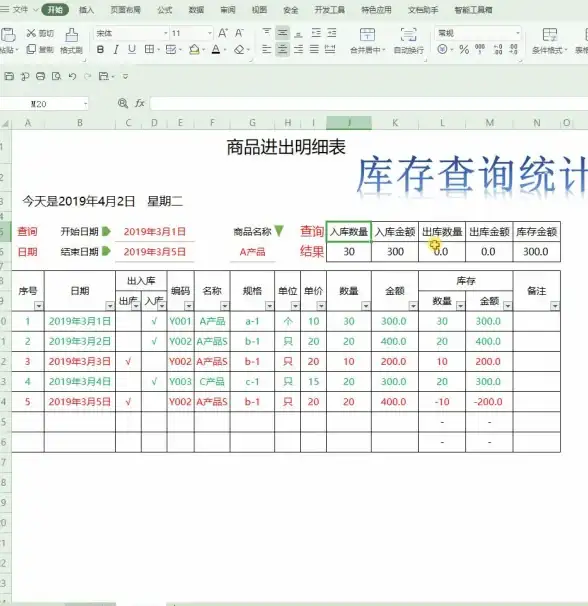Open filter dropdown on 备注 column
The width and height of the screenshot is (588, 606).
click(555, 306)
